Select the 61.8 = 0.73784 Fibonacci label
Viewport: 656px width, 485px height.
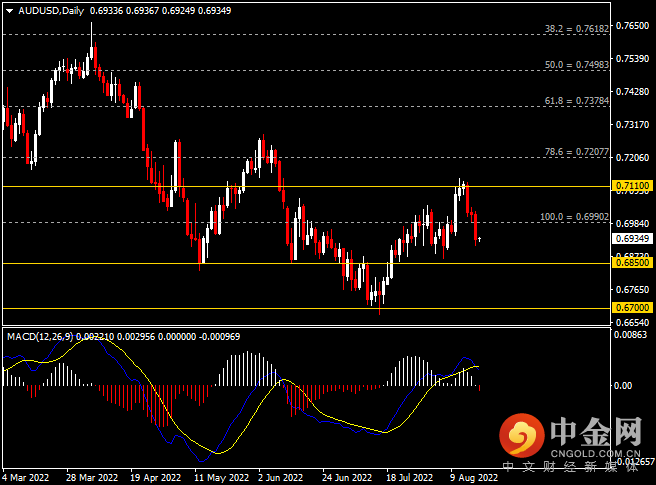pos(577,101)
